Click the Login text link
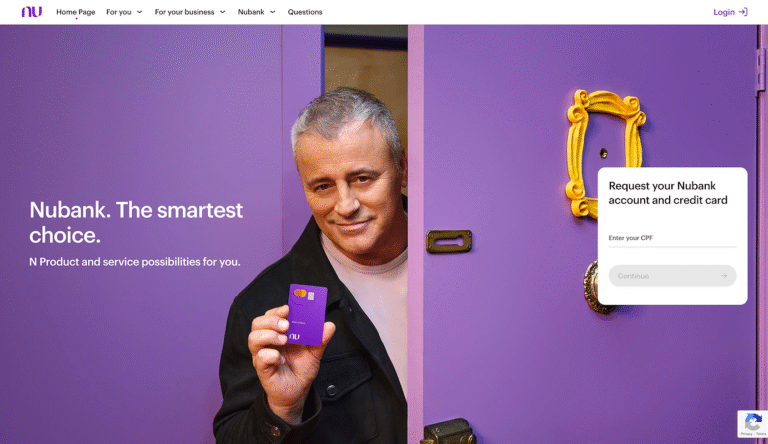Image resolution: width=768 pixels, height=444 pixels. pyautogui.click(x=724, y=12)
